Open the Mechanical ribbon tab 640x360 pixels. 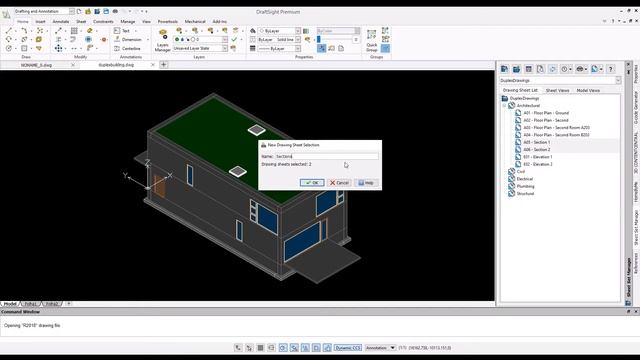coord(195,21)
